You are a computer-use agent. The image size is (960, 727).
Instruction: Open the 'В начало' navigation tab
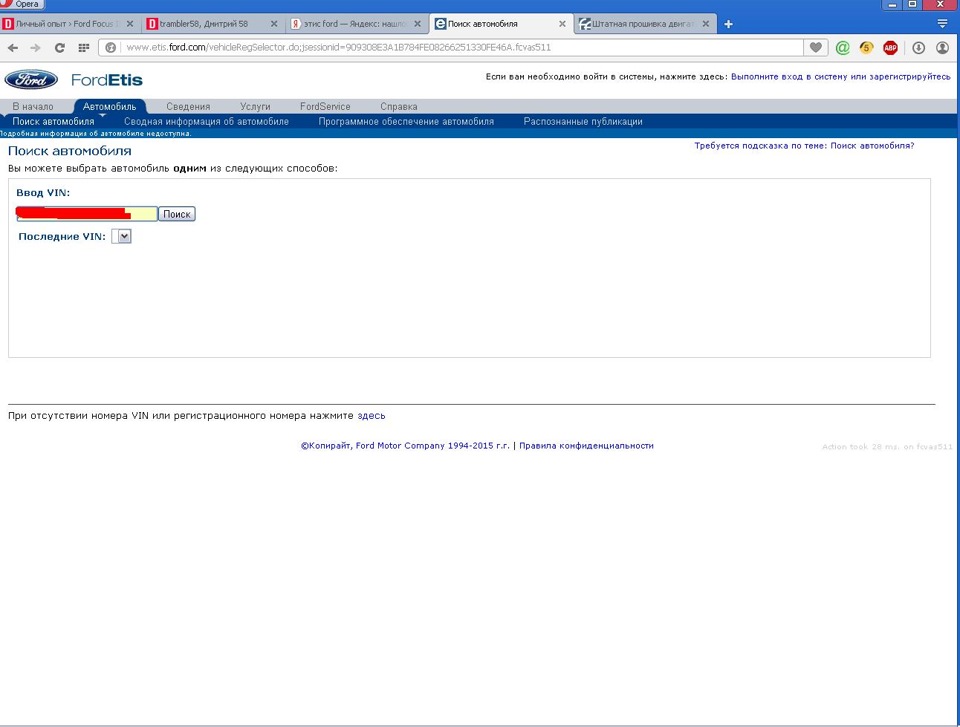coord(33,107)
